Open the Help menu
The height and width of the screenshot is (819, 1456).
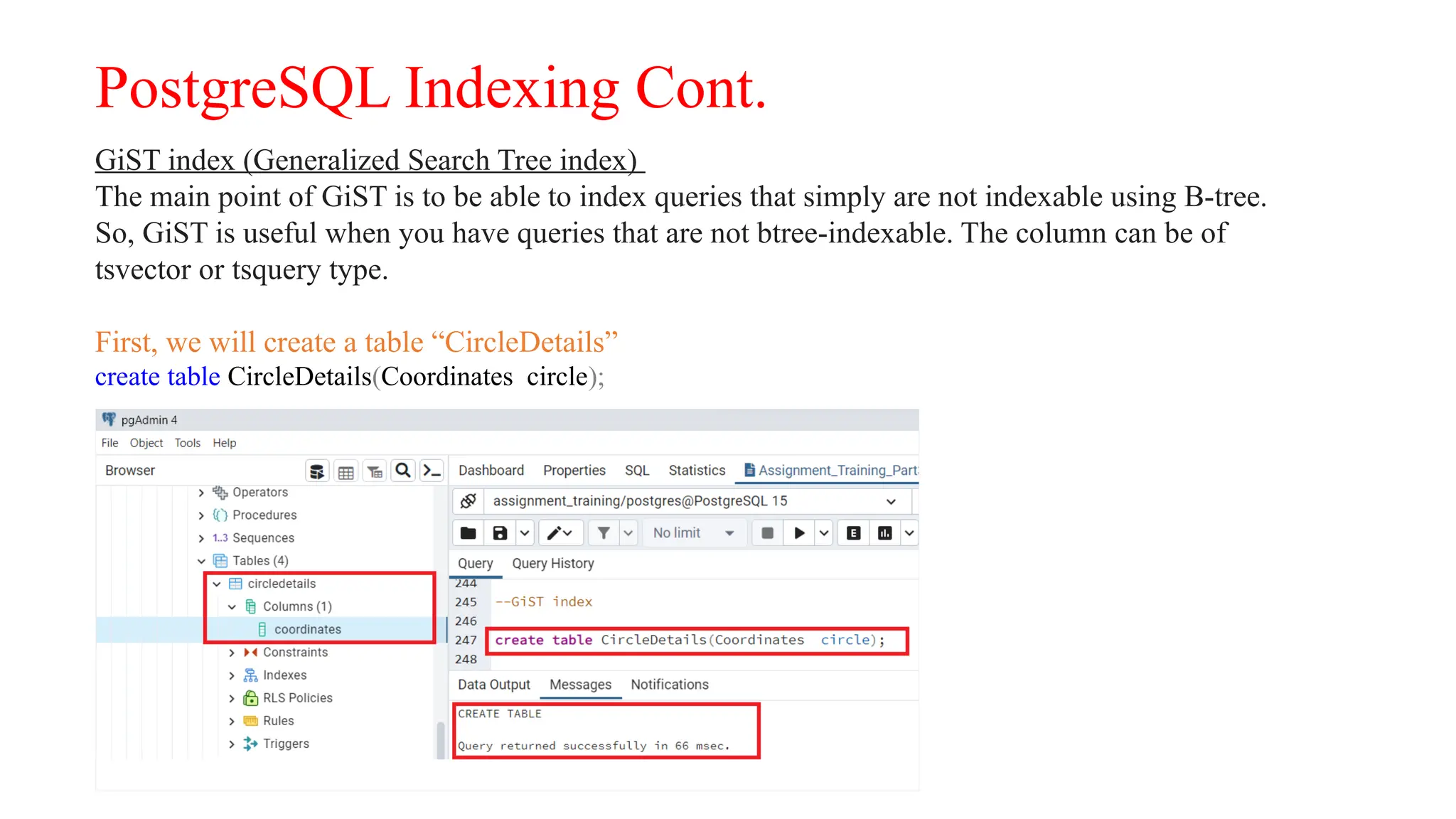tap(225, 443)
